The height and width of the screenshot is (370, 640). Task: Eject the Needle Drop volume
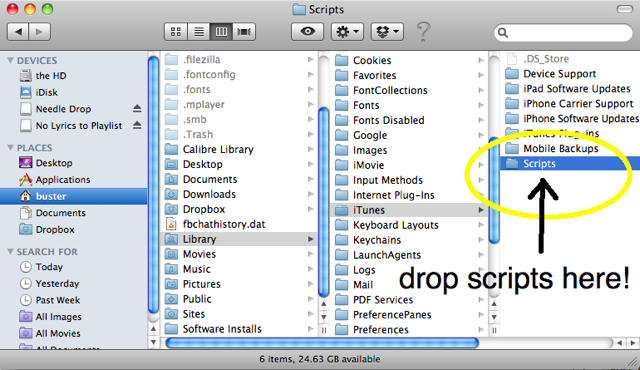[x=137, y=109]
